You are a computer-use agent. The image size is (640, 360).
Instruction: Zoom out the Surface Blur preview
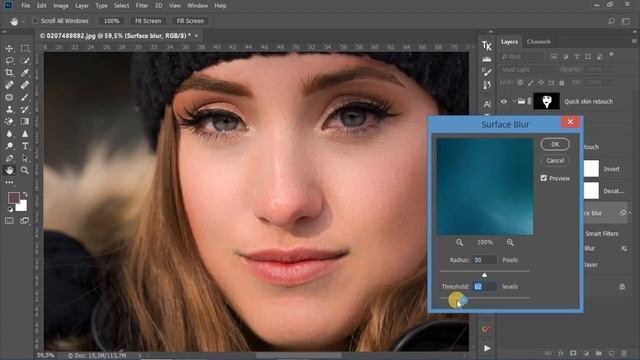click(459, 242)
